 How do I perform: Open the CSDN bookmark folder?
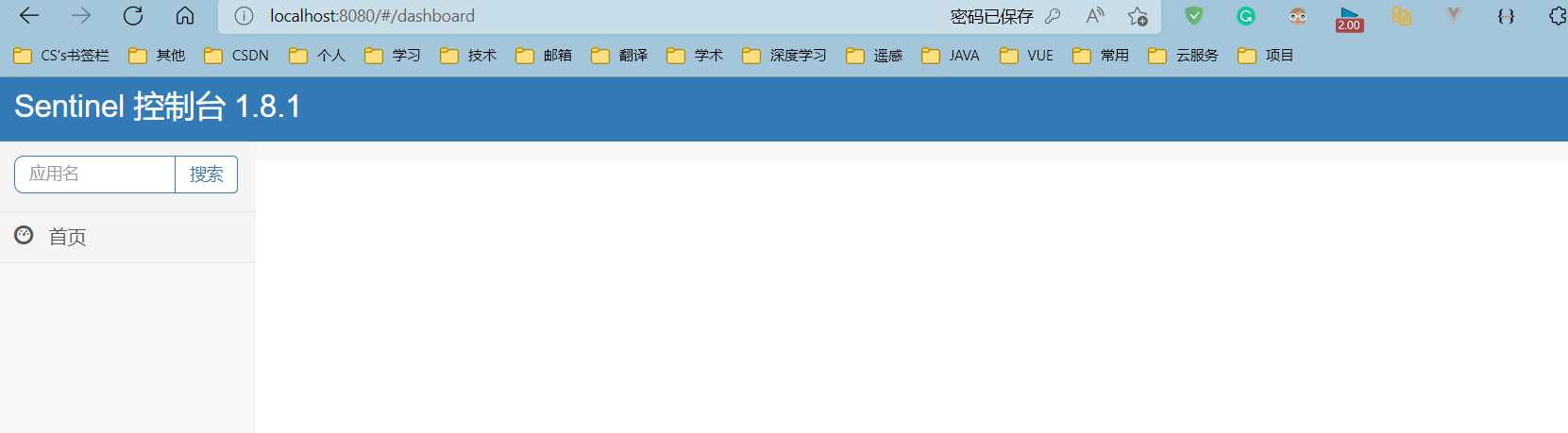[x=237, y=56]
